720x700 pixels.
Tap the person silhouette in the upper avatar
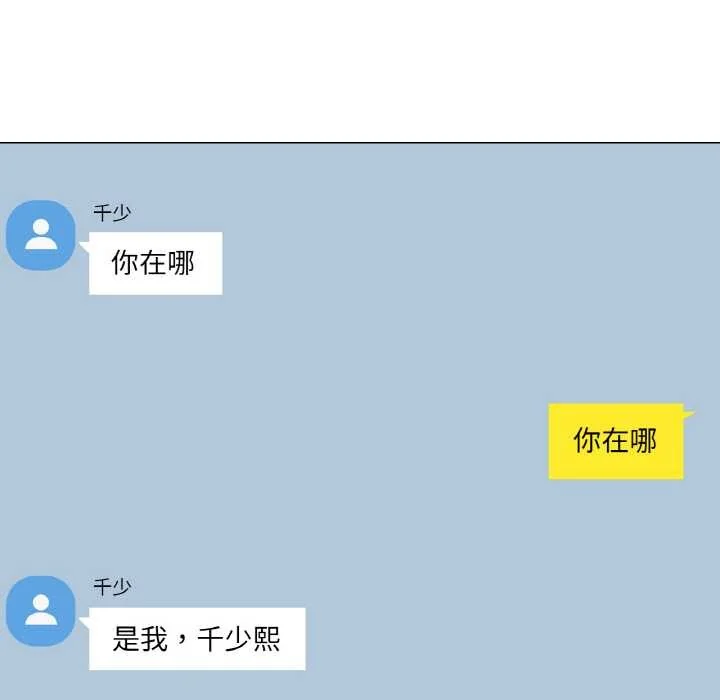pos(41,234)
